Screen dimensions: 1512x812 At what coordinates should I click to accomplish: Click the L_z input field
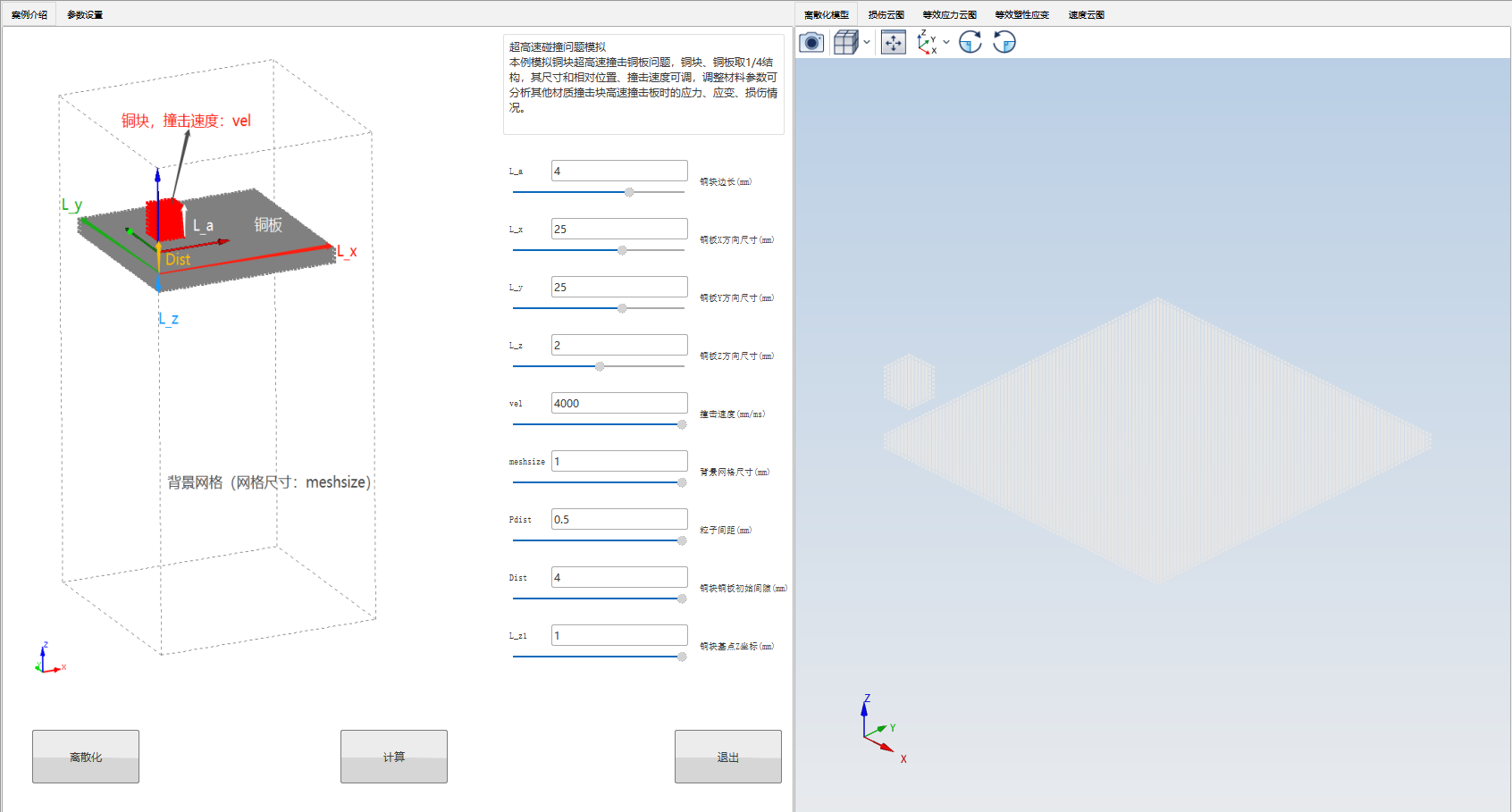(619, 345)
